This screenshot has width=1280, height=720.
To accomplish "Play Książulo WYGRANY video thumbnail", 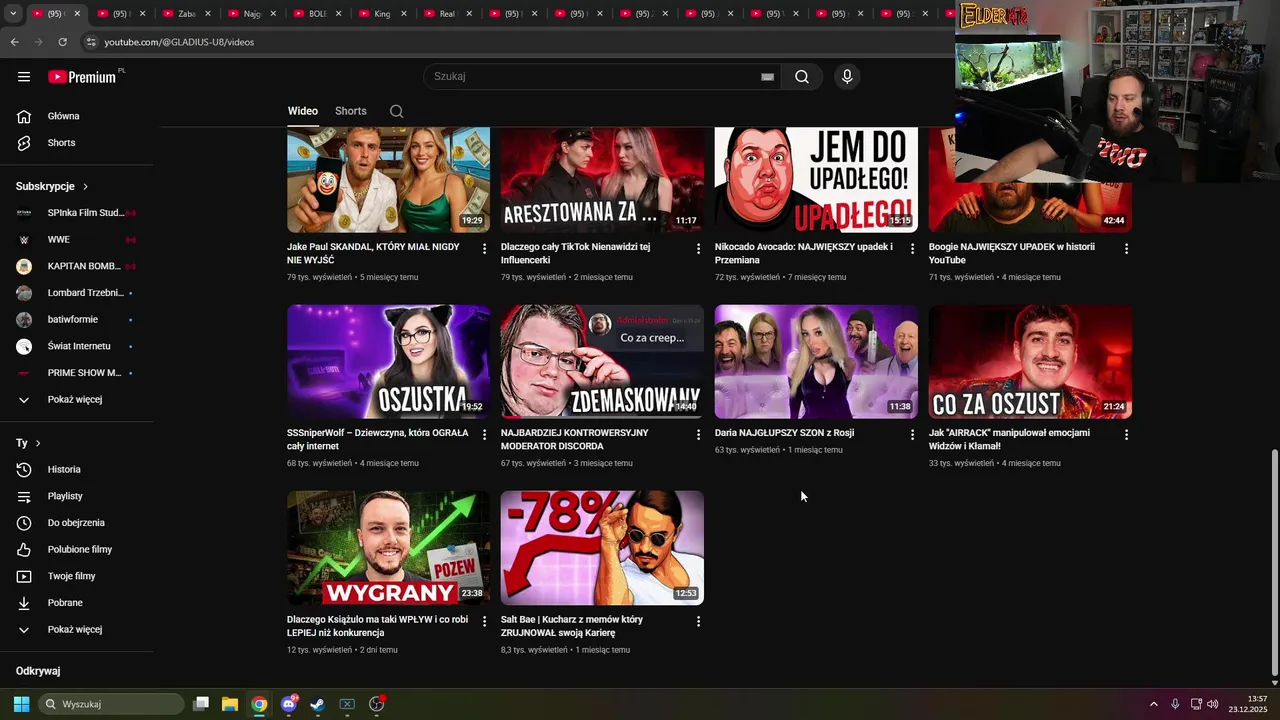I will 388,548.
